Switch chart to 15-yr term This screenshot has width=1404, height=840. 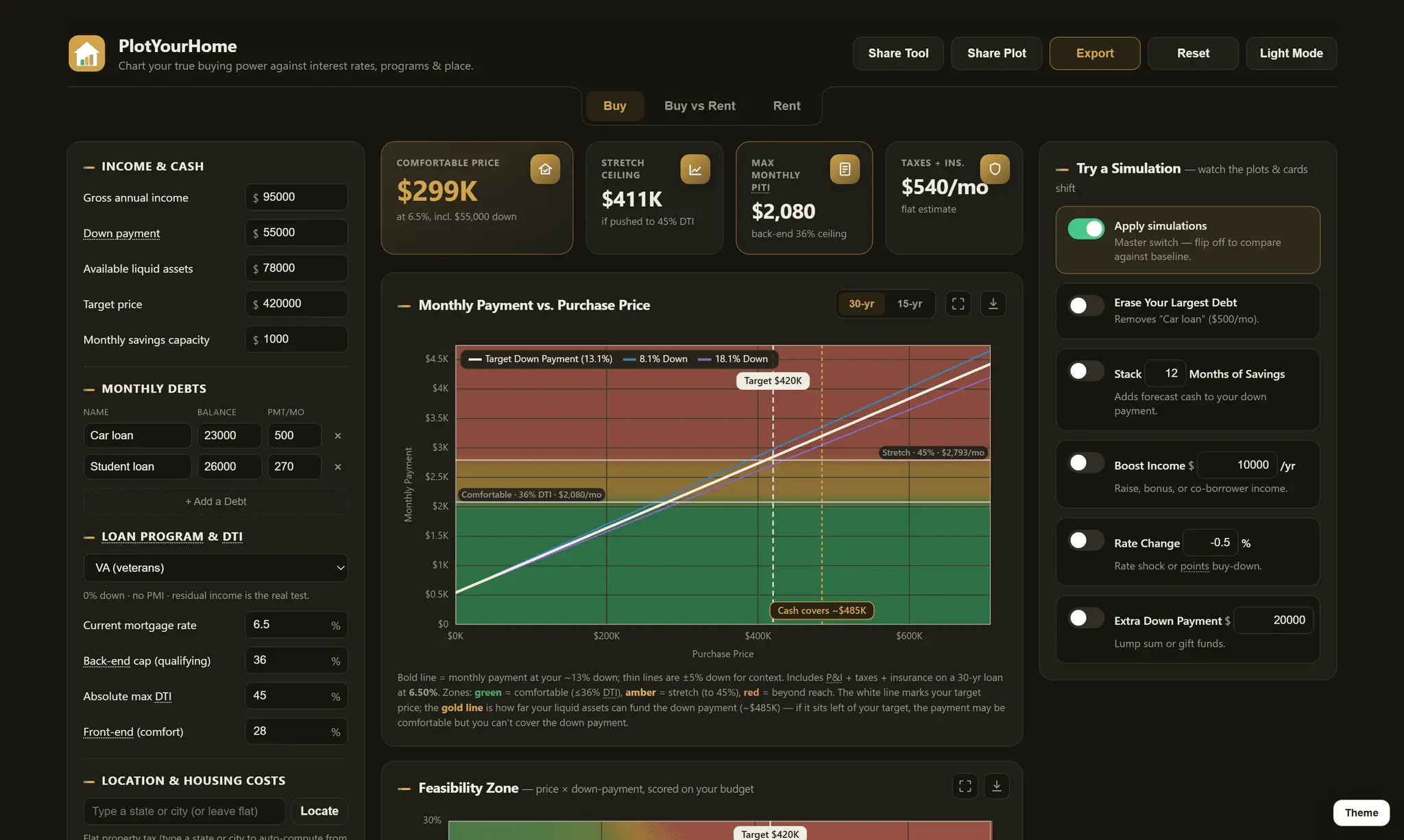coord(910,304)
